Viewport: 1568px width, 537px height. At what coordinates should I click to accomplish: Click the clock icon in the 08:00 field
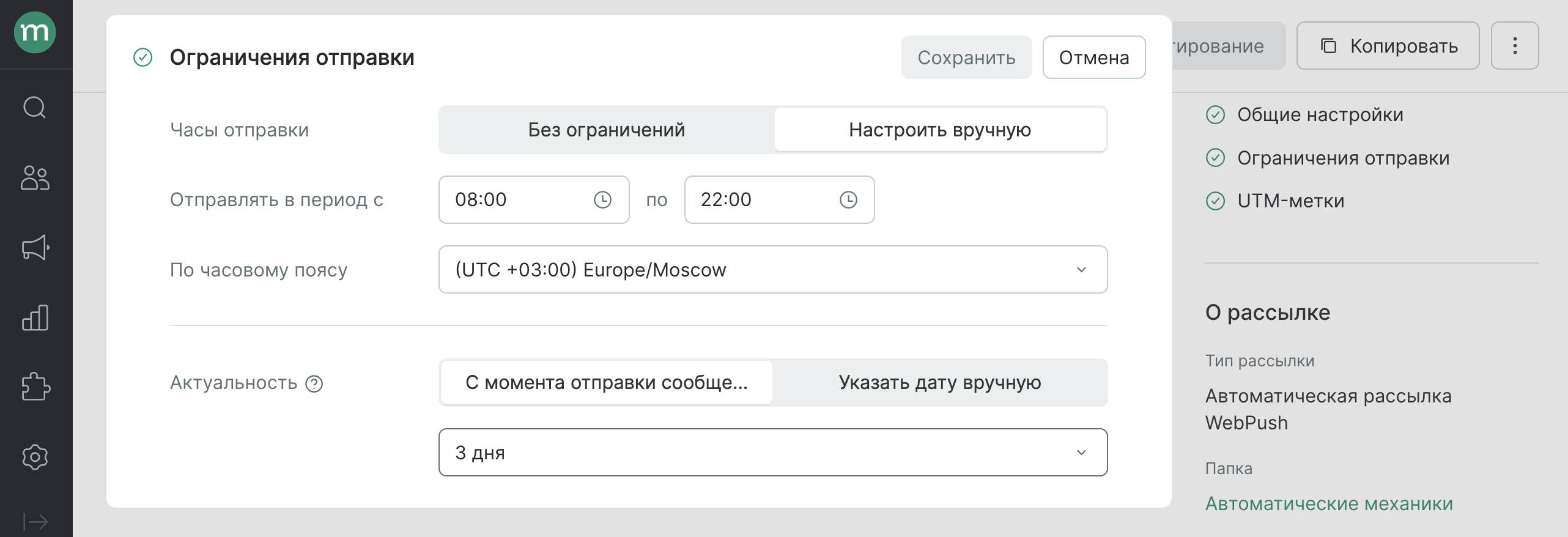pos(602,200)
